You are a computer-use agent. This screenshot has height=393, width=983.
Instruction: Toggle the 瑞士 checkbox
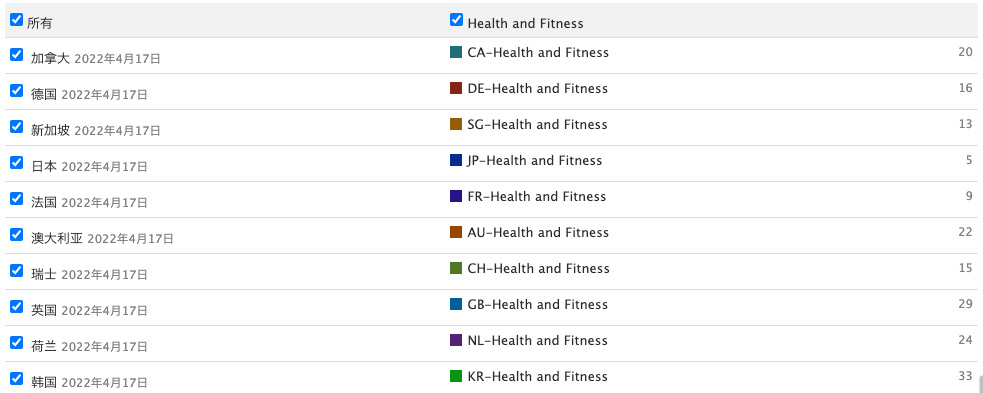[x=17, y=270]
